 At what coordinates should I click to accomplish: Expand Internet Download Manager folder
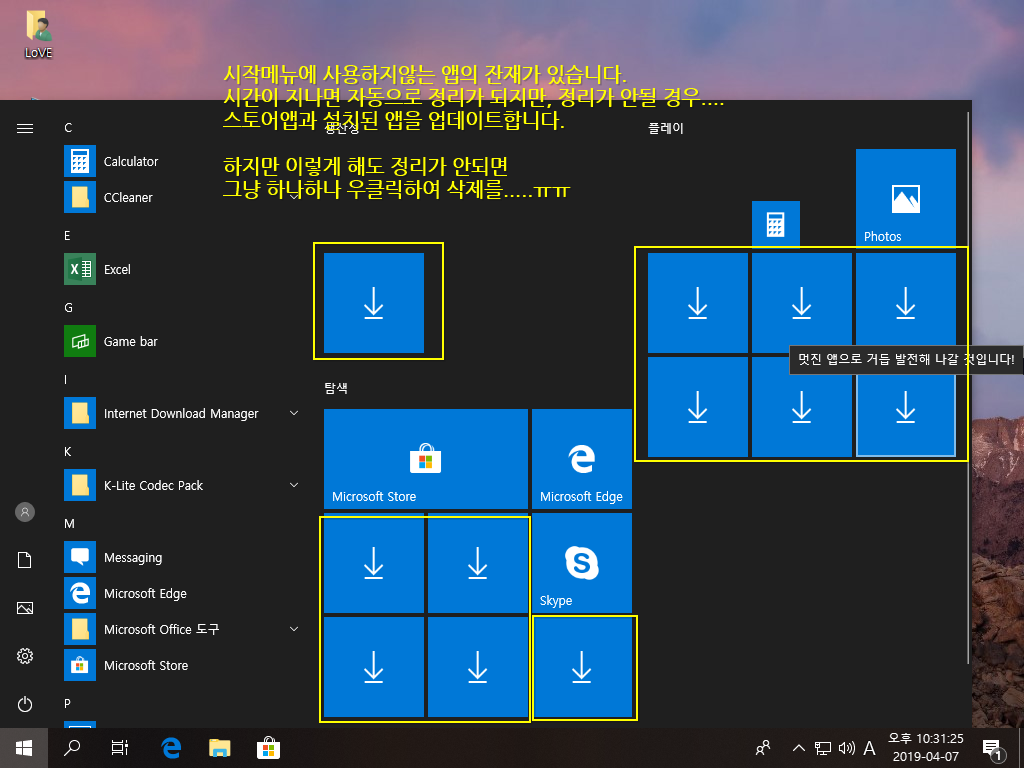[294, 413]
